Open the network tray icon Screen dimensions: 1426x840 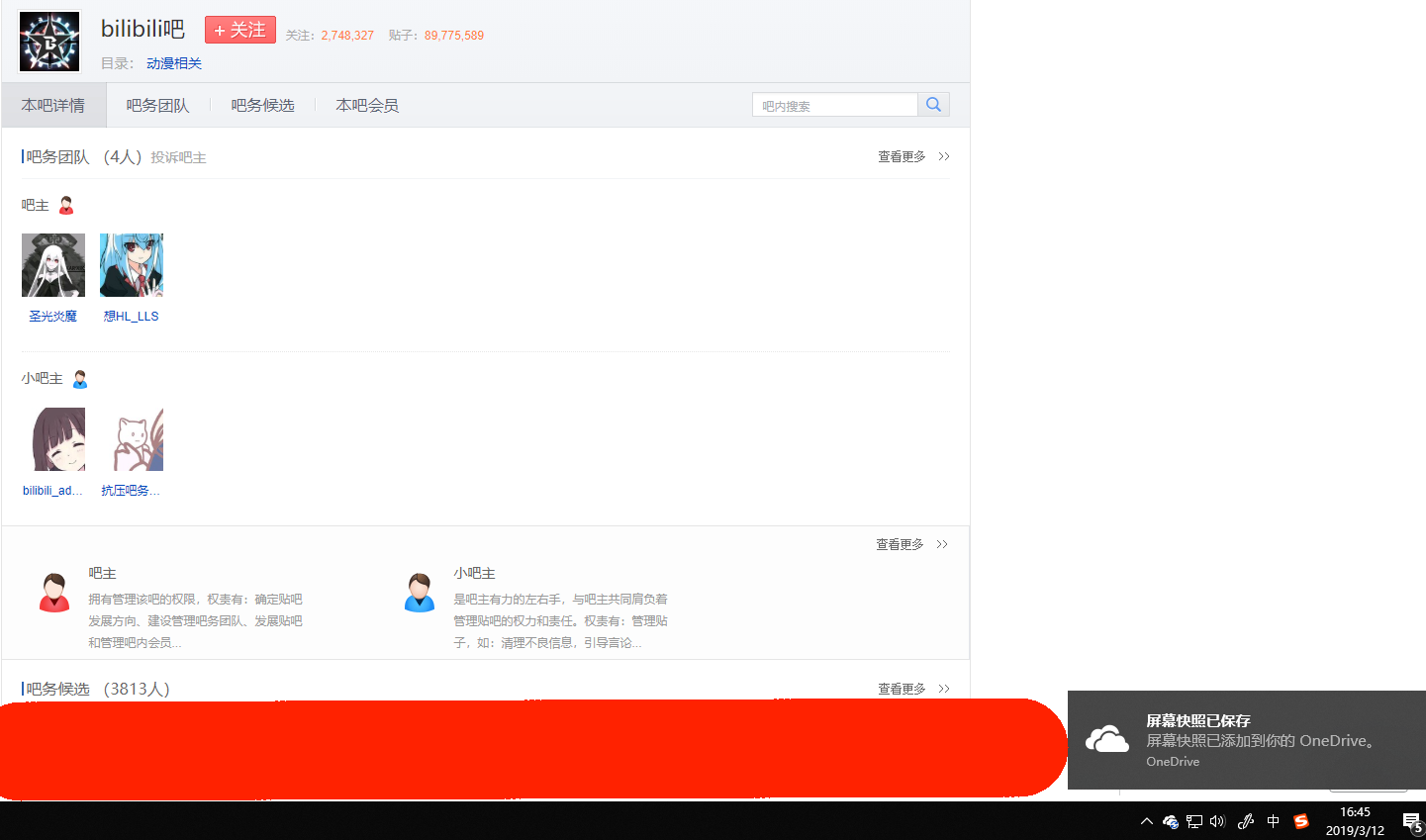[1194, 821]
